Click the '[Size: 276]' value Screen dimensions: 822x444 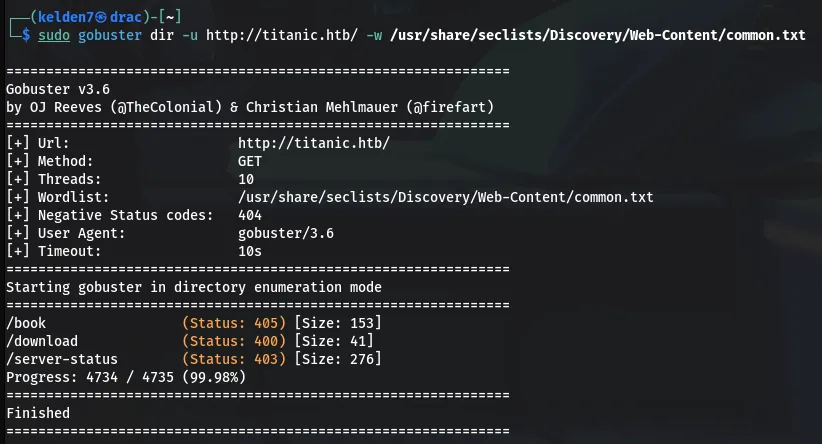click(338, 359)
